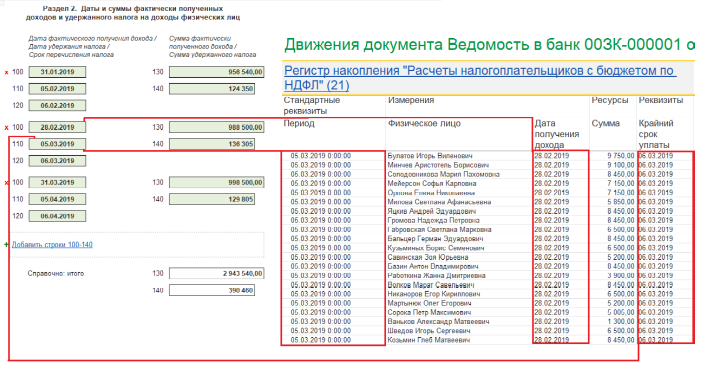This screenshot has width=705, height=369.
Task: Edit date 05.02.2019 in line 110
Action: [57, 89]
